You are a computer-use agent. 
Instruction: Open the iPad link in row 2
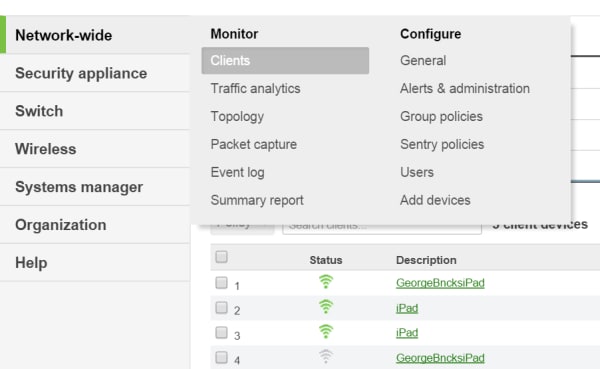(407, 308)
